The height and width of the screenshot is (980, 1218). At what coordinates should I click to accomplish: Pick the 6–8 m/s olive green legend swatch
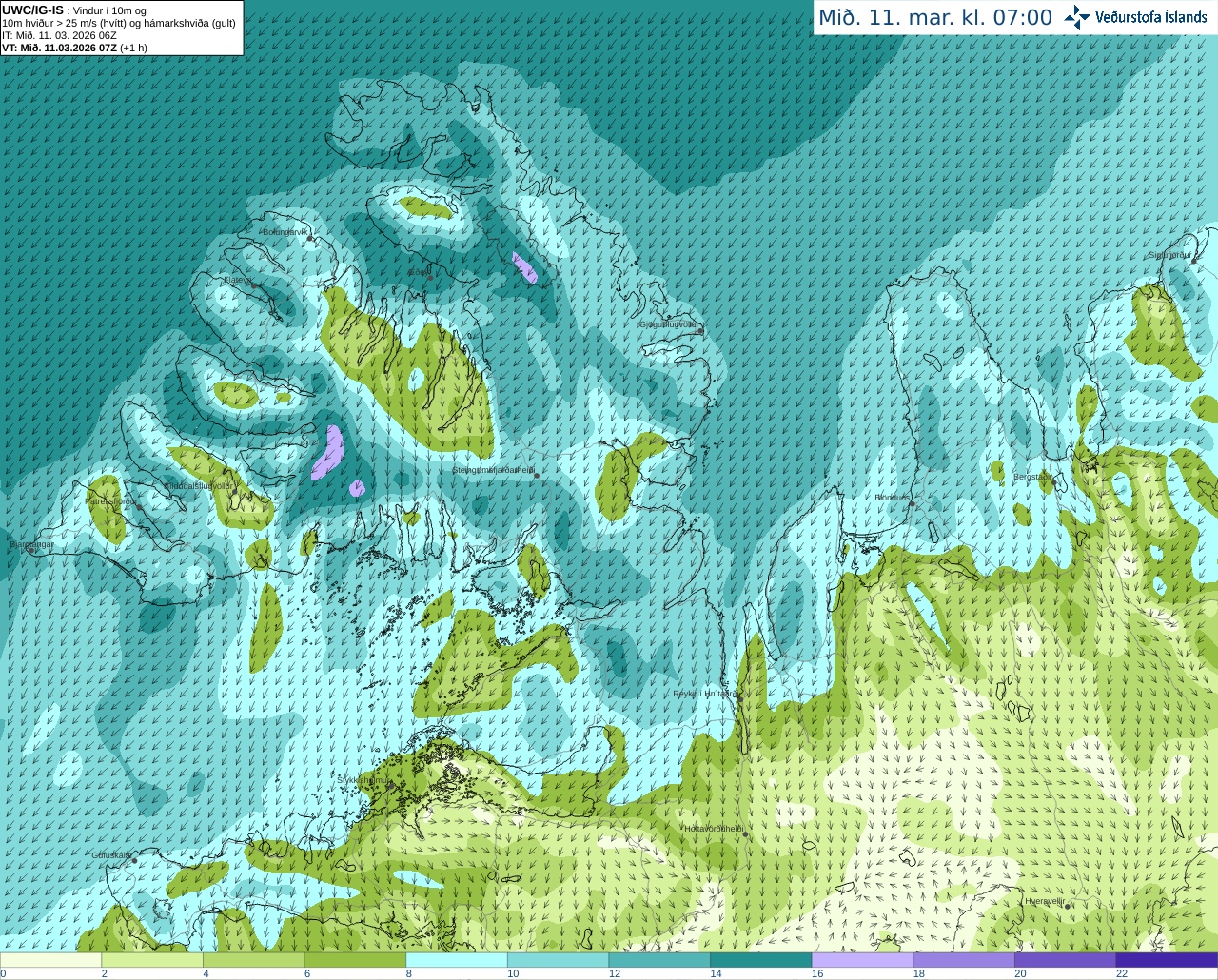point(355,960)
